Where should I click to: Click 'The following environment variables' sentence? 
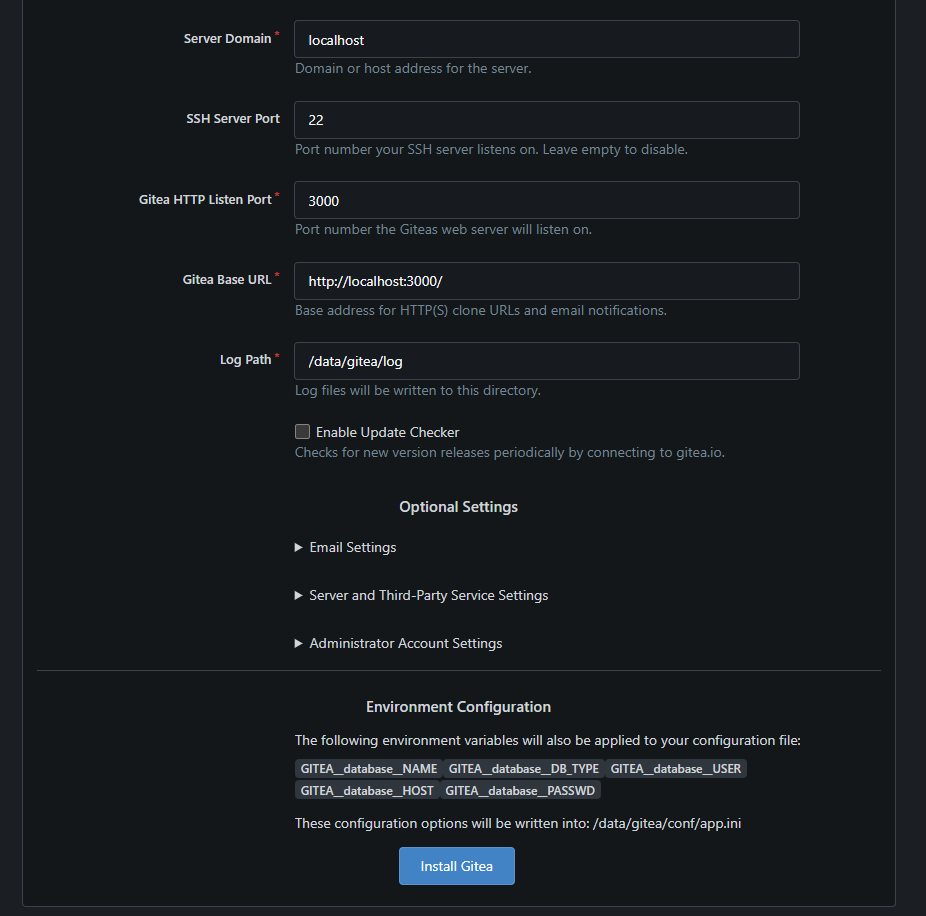(x=547, y=741)
